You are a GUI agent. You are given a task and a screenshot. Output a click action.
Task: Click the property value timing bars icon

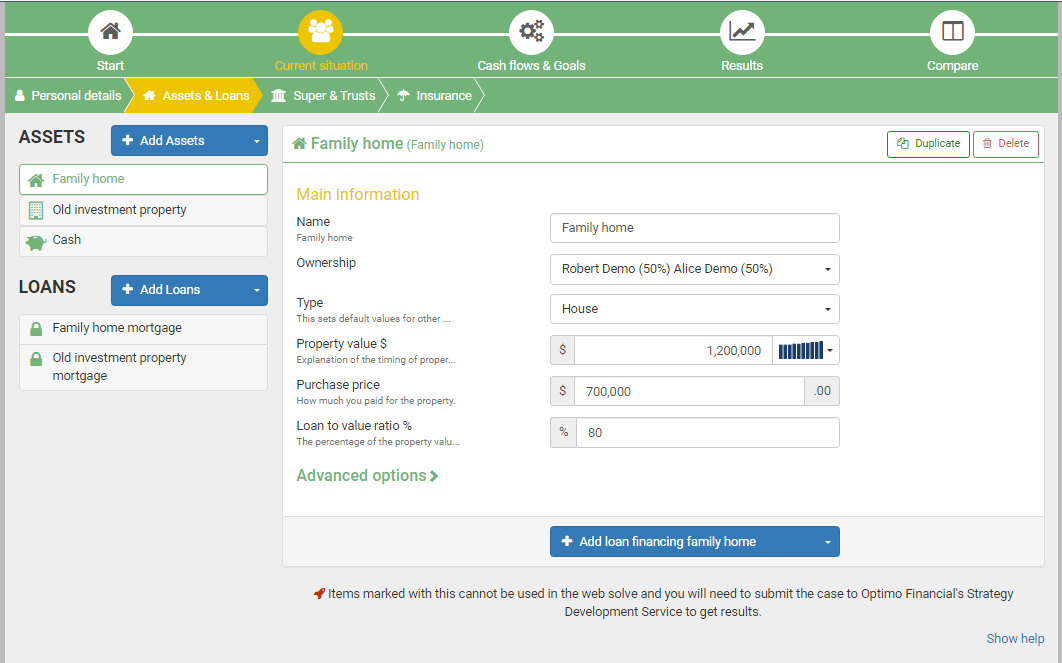(x=801, y=350)
